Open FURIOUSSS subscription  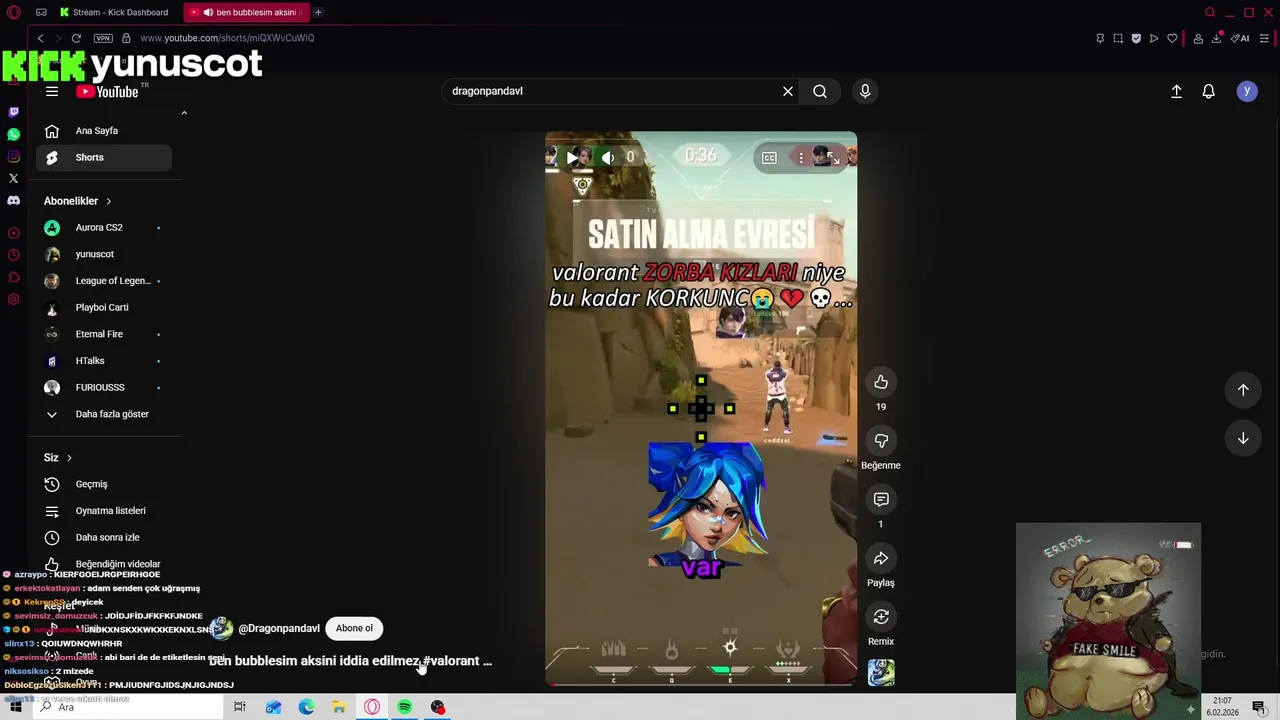[x=104, y=387]
